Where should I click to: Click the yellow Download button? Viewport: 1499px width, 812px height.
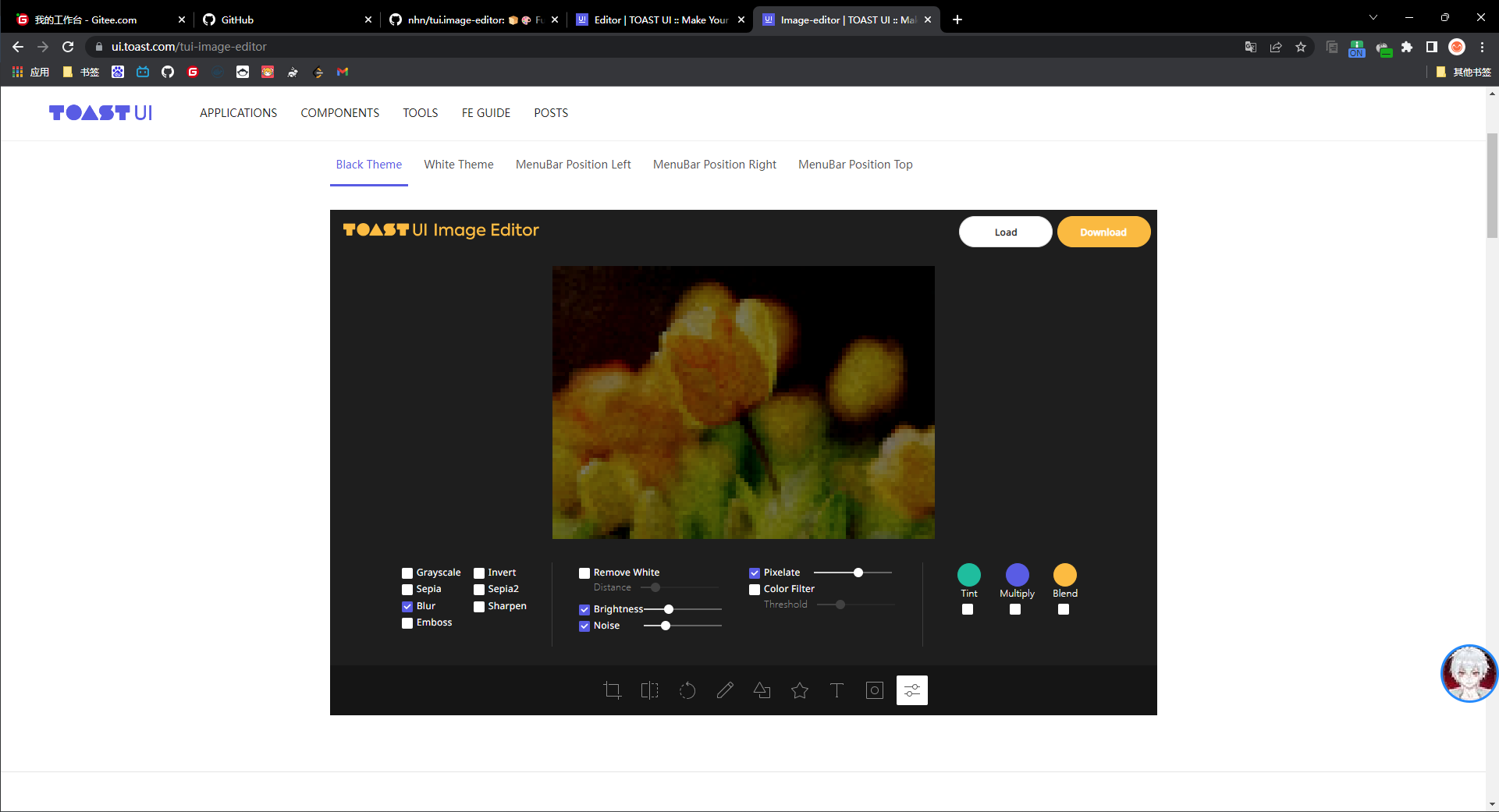pos(1103,232)
